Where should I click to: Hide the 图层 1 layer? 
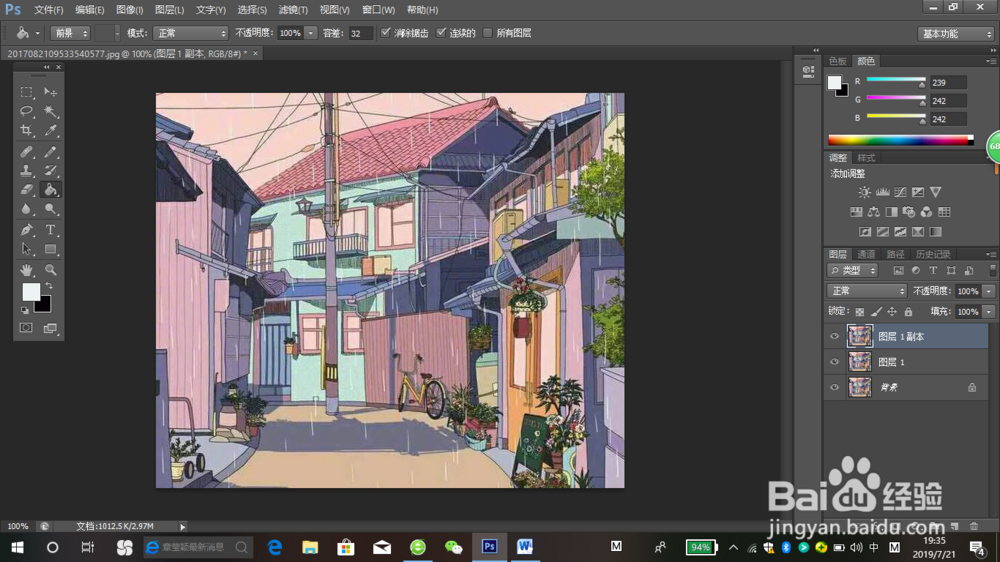coord(834,362)
